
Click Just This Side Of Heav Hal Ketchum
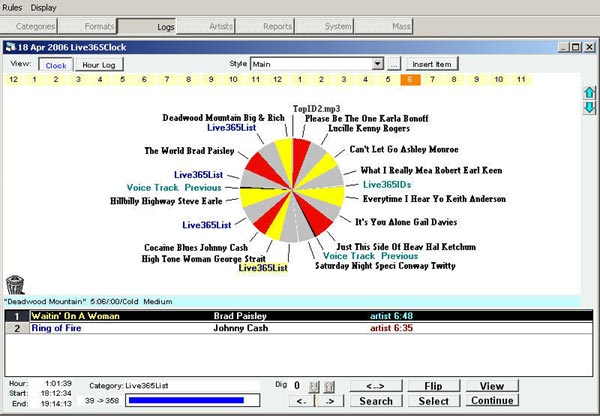[406, 247]
